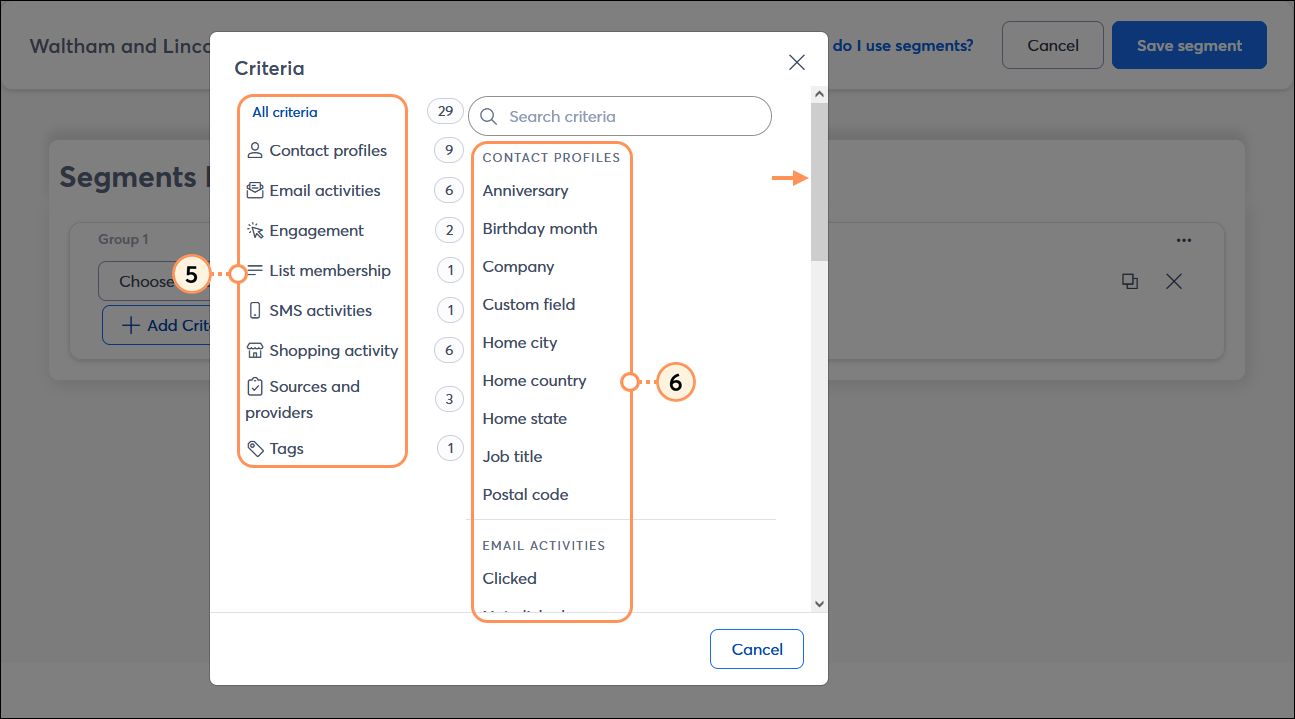Click the Add Criteria button in Group 1
The width and height of the screenshot is (1295, 719).
point(156,325)
